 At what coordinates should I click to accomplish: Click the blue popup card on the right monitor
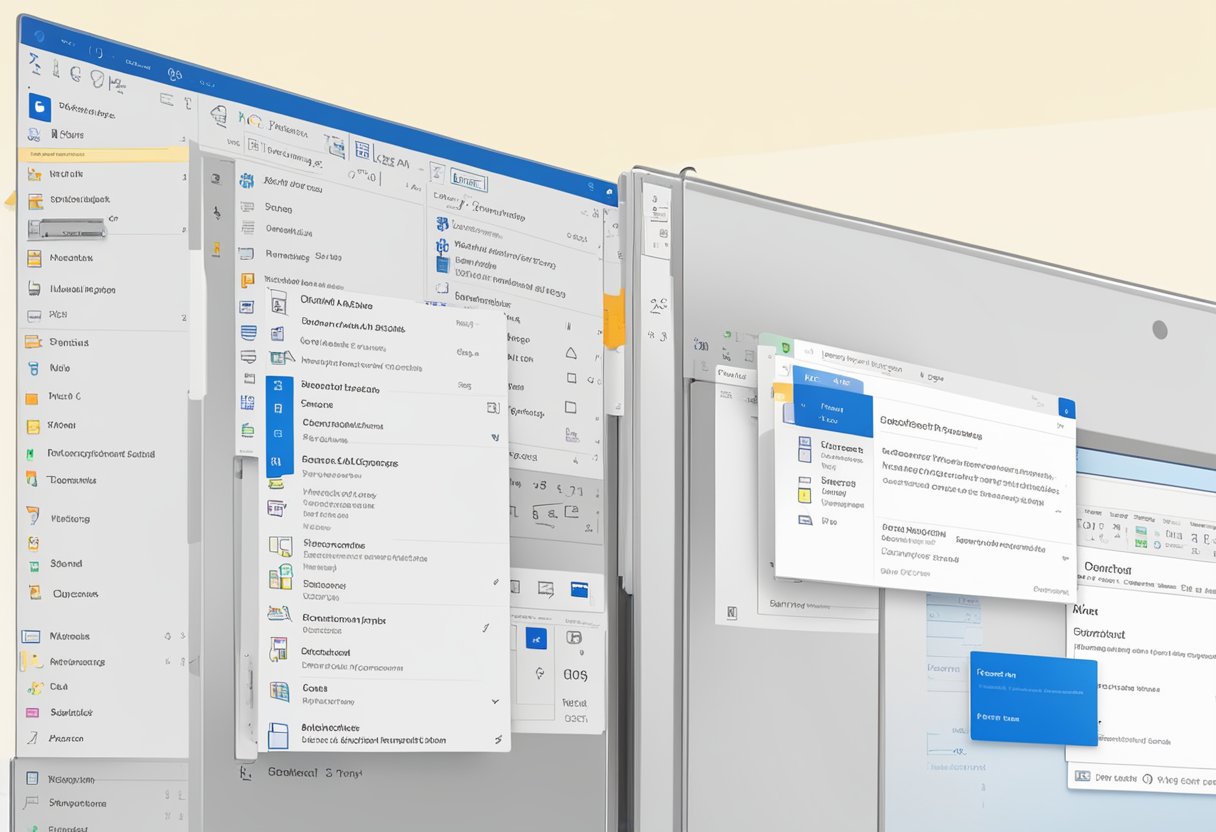1033,696
